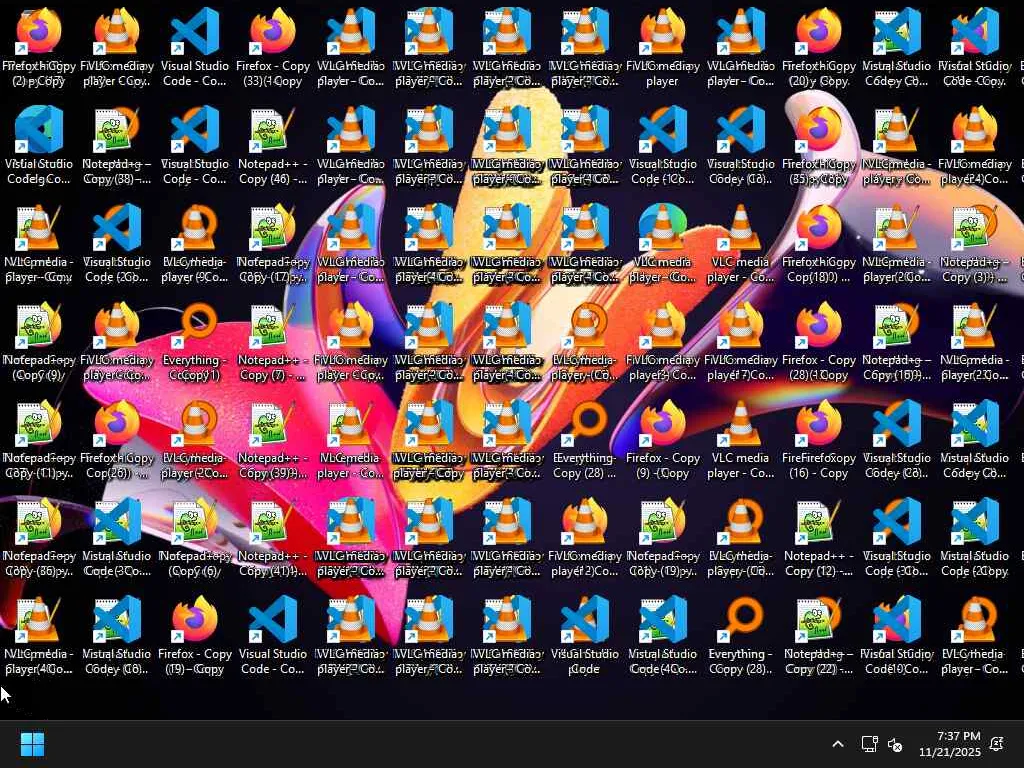Image resolution: width=1024 pixels, height=768 pixels.
Task: Show hidden system tray icons
Action: pos(838,744)
